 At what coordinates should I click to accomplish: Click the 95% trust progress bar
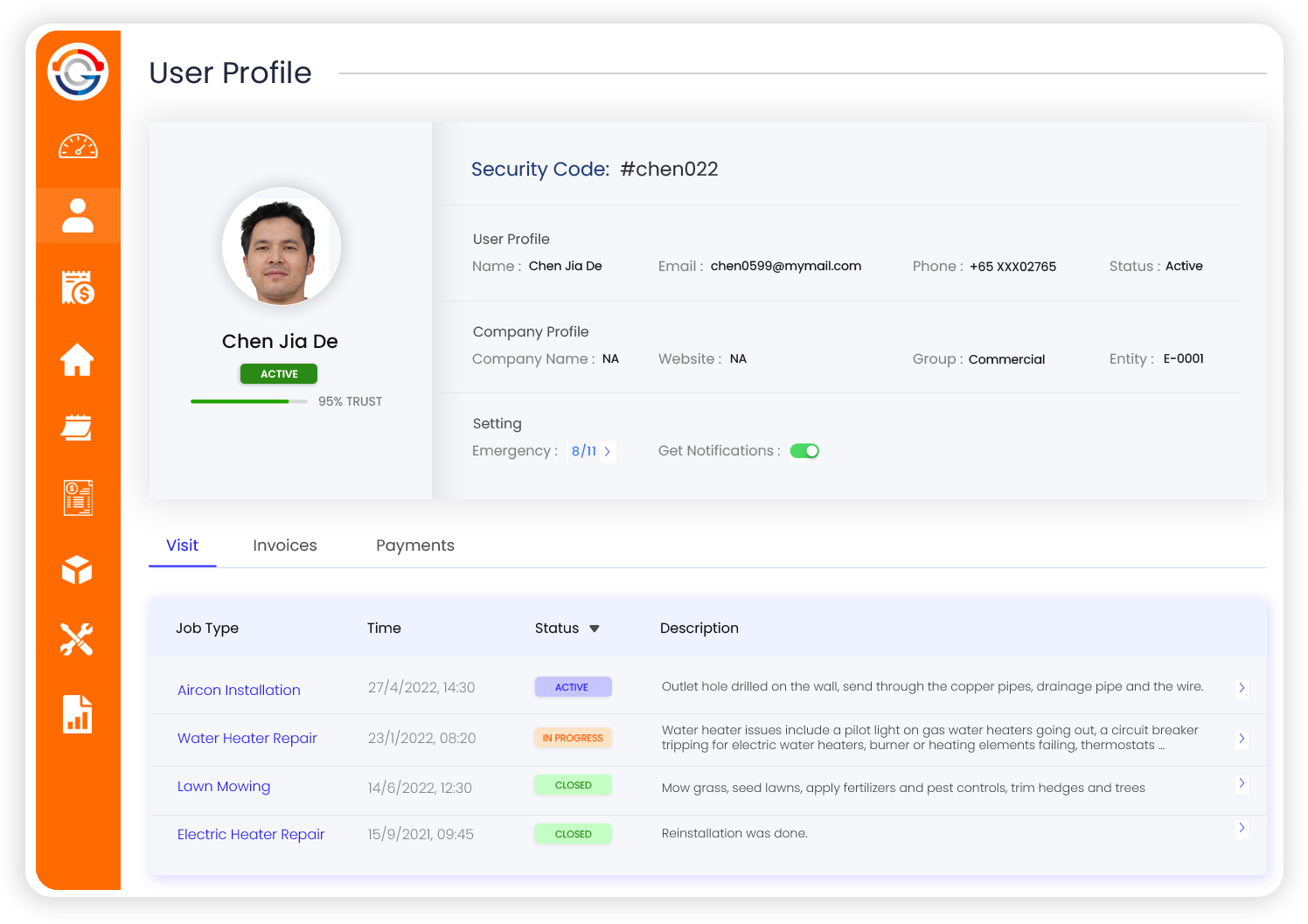[249, 401]
